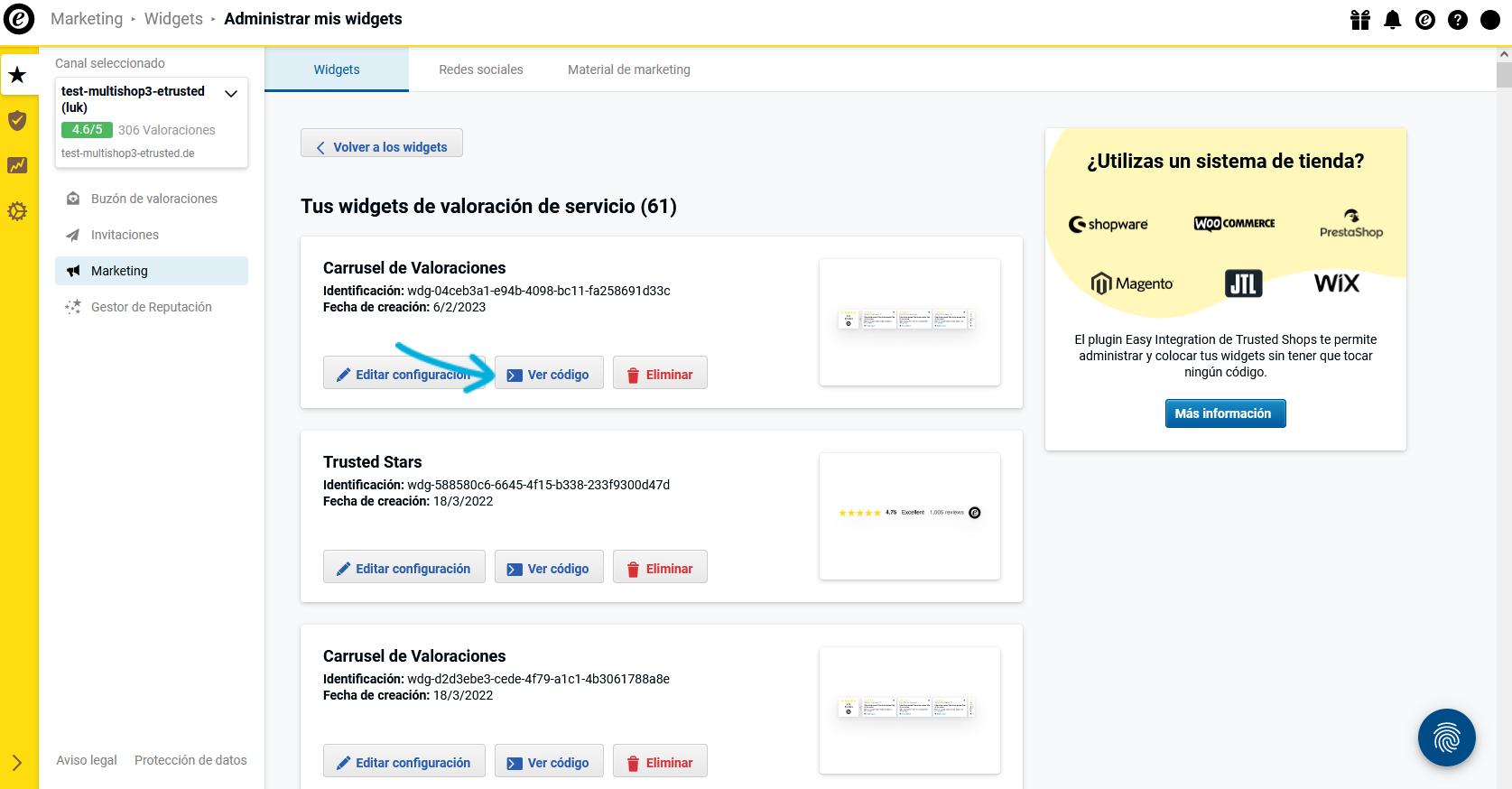The width and height of the screenshot is (1512, 789).
Task: Expand the sidebar with bottom arrow
Action: tap(17, 763)
